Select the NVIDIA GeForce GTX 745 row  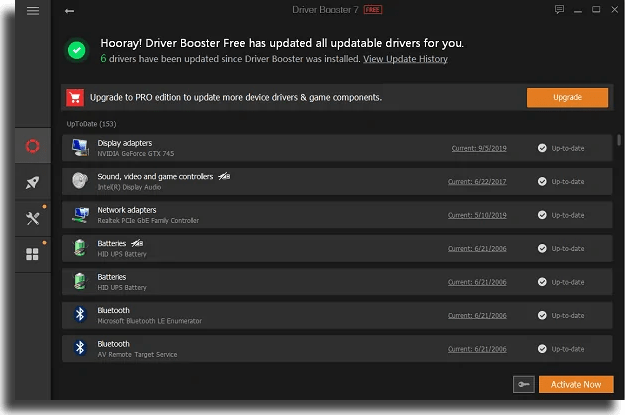pyautogui.click(x=337, y=148)
